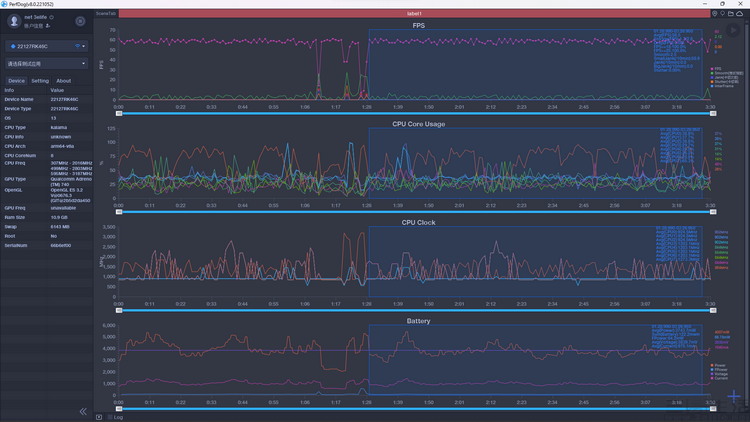
Task: Select the SerialNum row
Action: (47, 245)
